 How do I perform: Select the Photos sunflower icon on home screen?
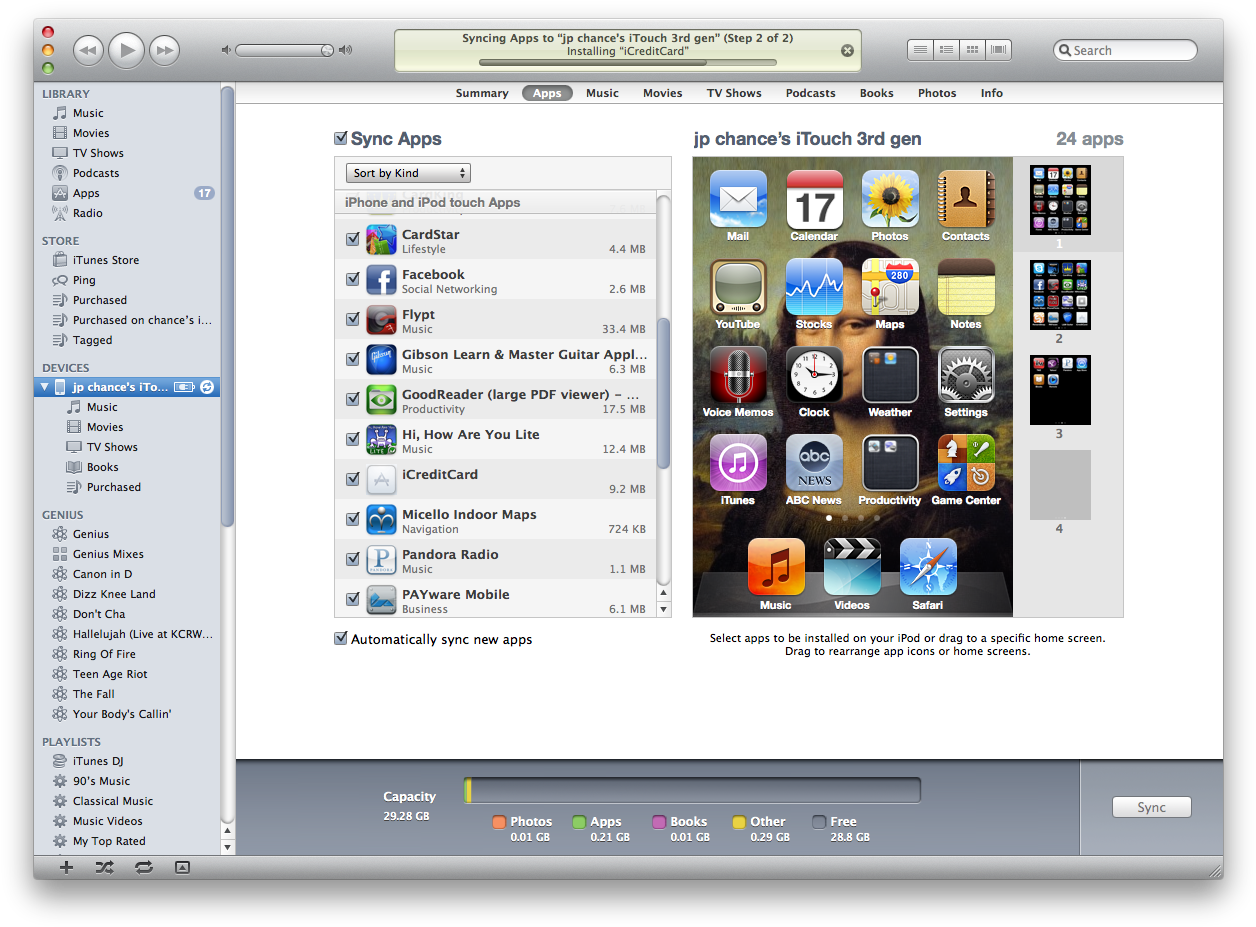890,199
